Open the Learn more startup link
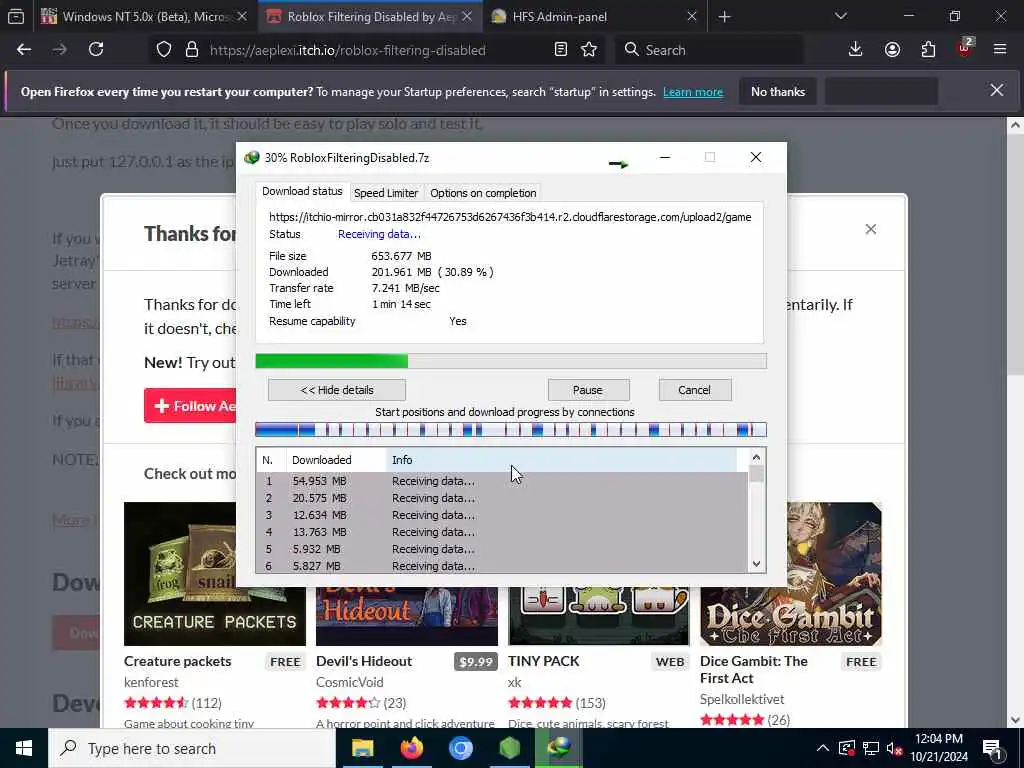Screen dimensions: 1024x768 pyautogui.click(x=693, y=92)
